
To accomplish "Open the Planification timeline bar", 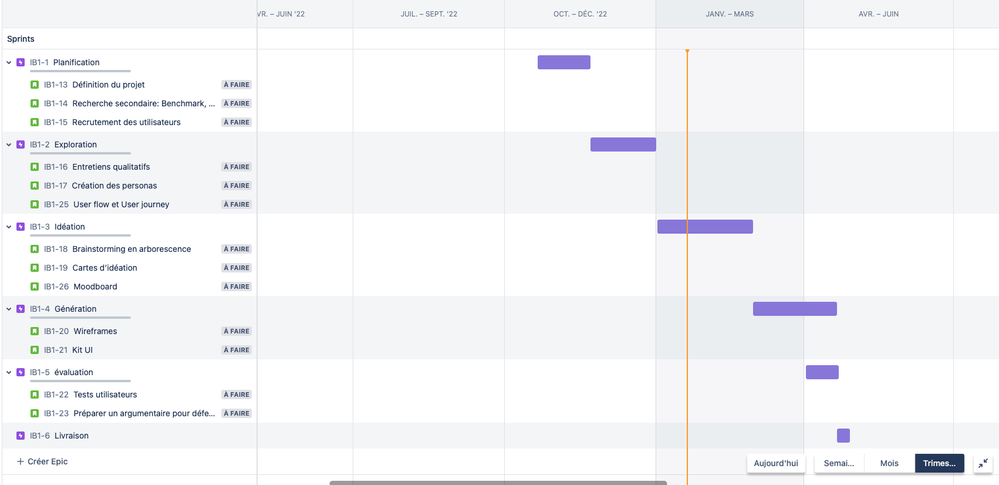I will [564, 62].
